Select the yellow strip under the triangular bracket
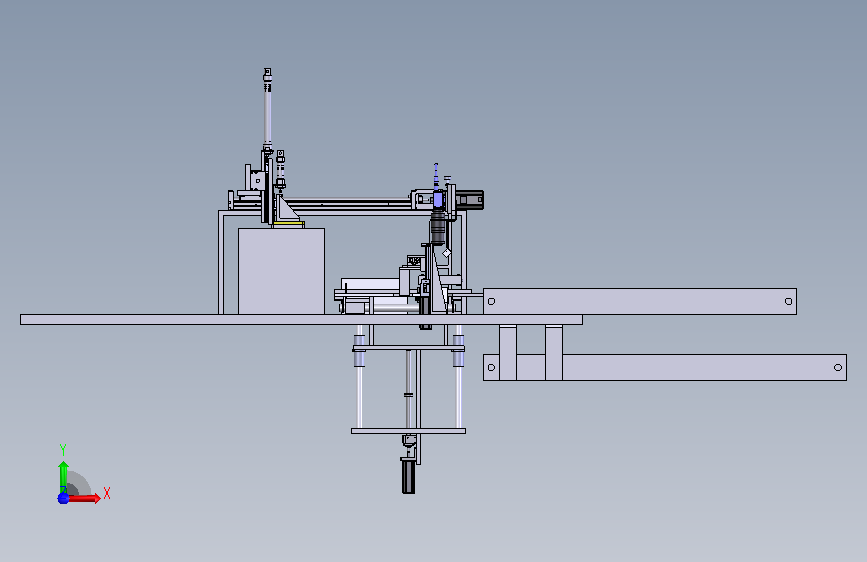This screenshot has width=867, height=562. pyautogui.click(x=288, y=223)
